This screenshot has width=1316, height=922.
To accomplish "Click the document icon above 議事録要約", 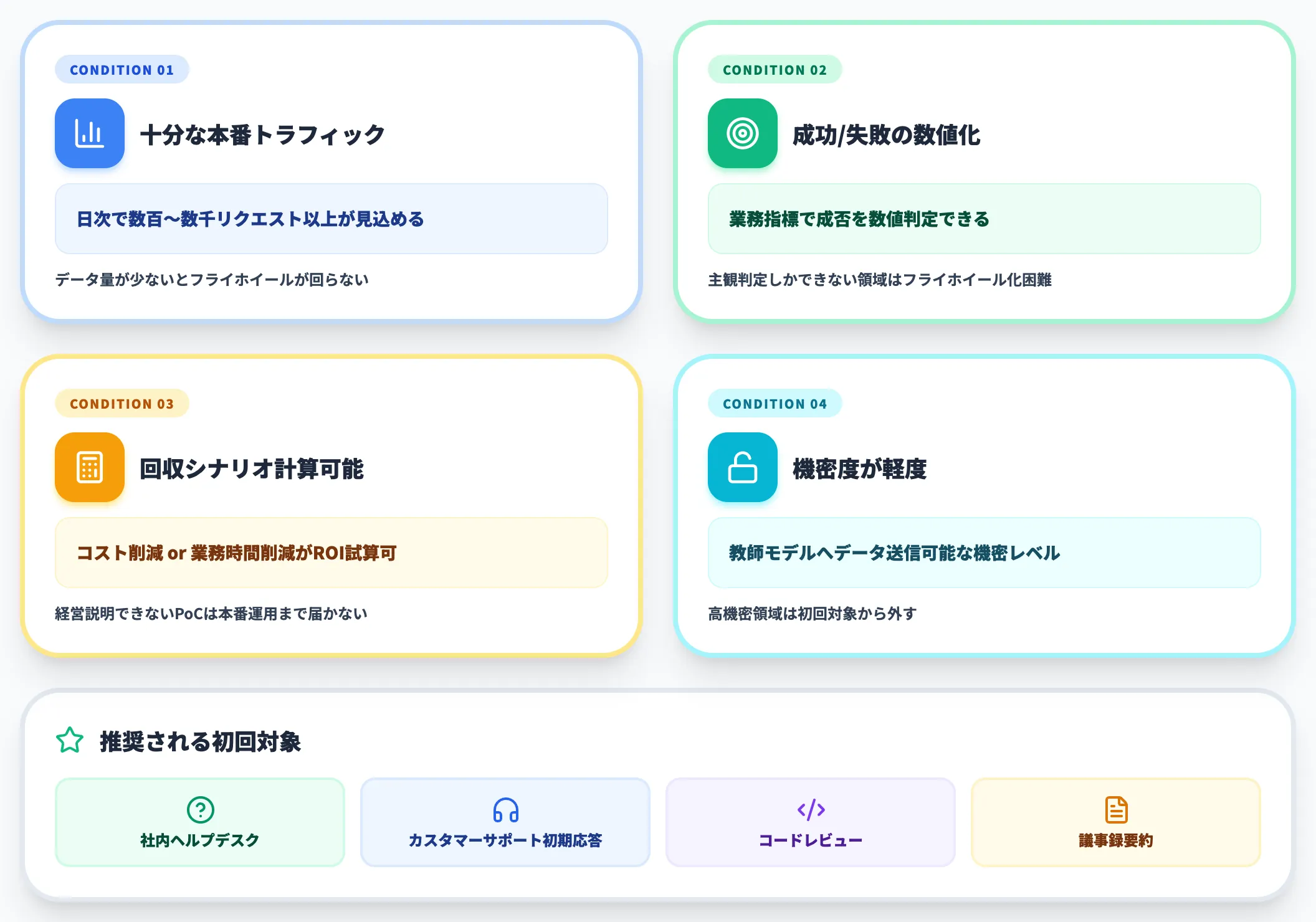I will 1117,809.
